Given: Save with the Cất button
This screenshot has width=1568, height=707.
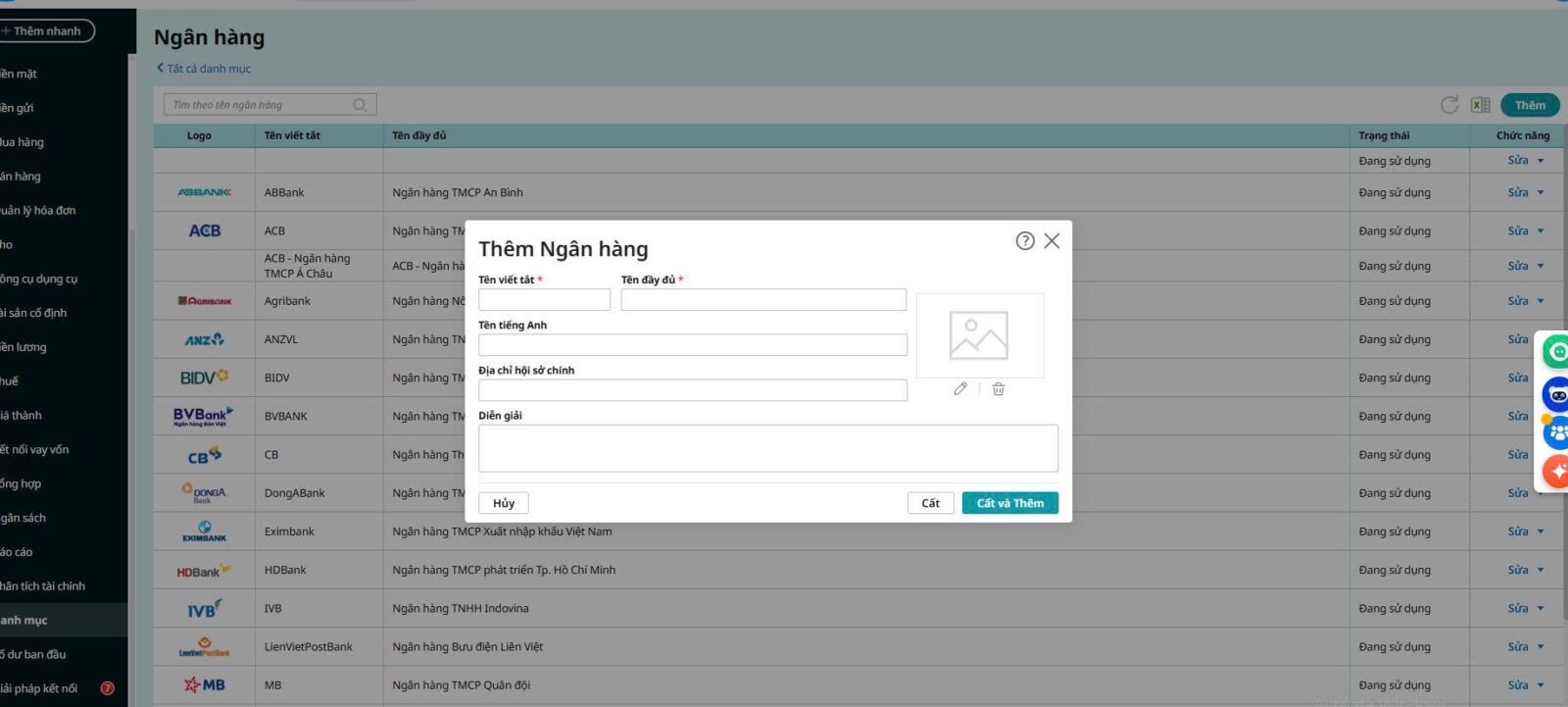Looking at the screenshot, I should click(930, 503).
